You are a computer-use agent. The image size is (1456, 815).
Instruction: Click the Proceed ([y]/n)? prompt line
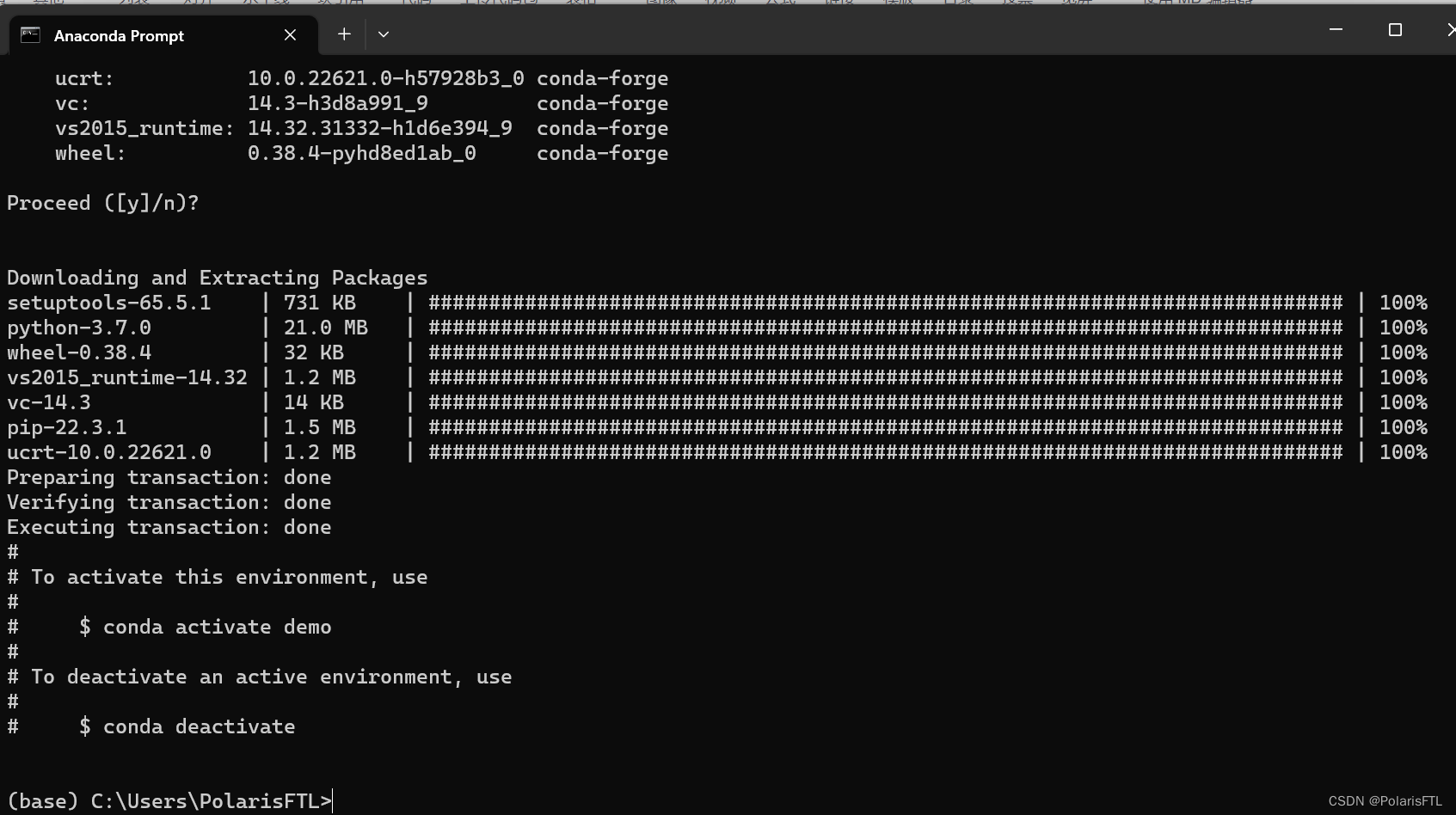(103, 203)
